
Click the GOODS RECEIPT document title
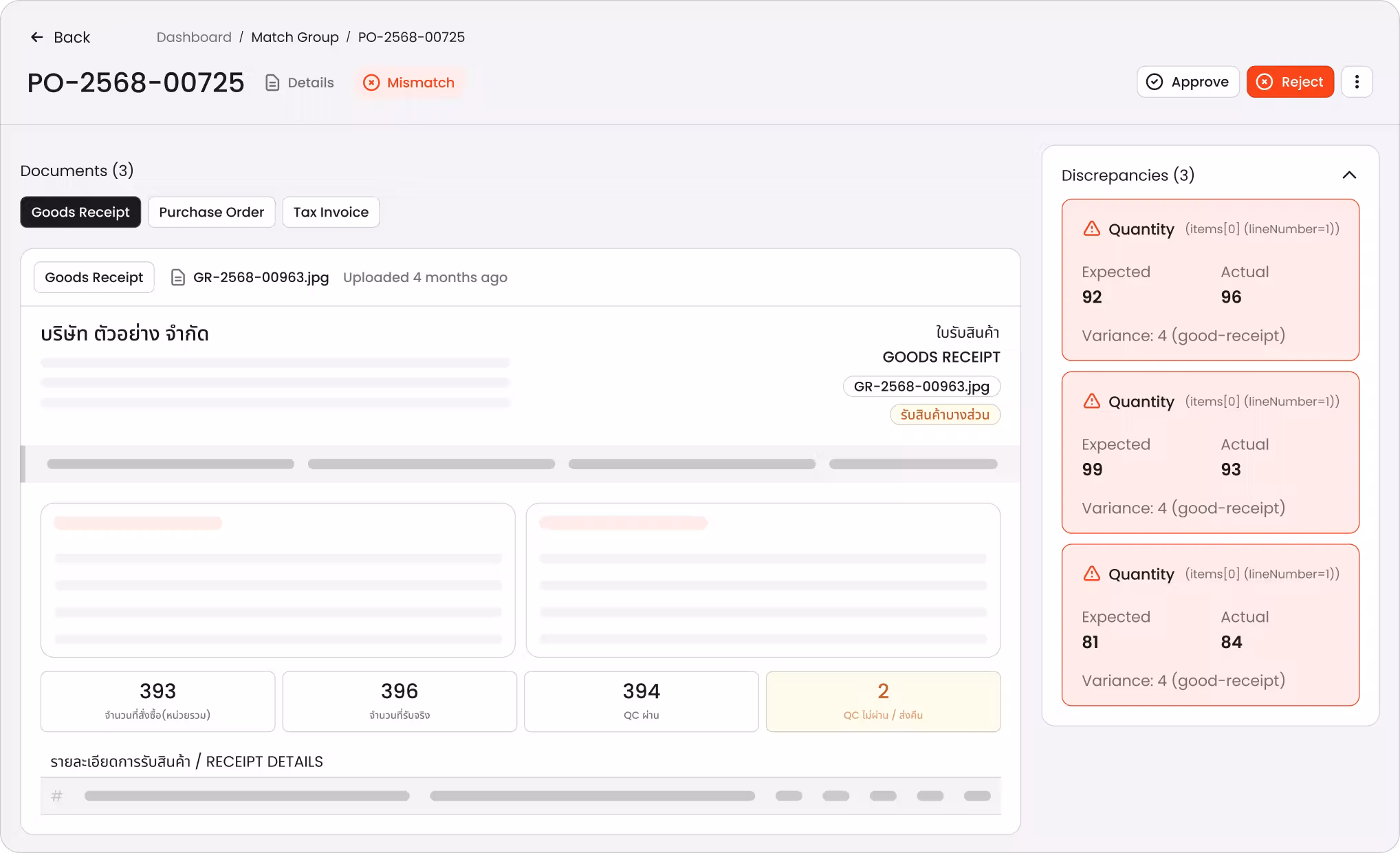(941, 357)
